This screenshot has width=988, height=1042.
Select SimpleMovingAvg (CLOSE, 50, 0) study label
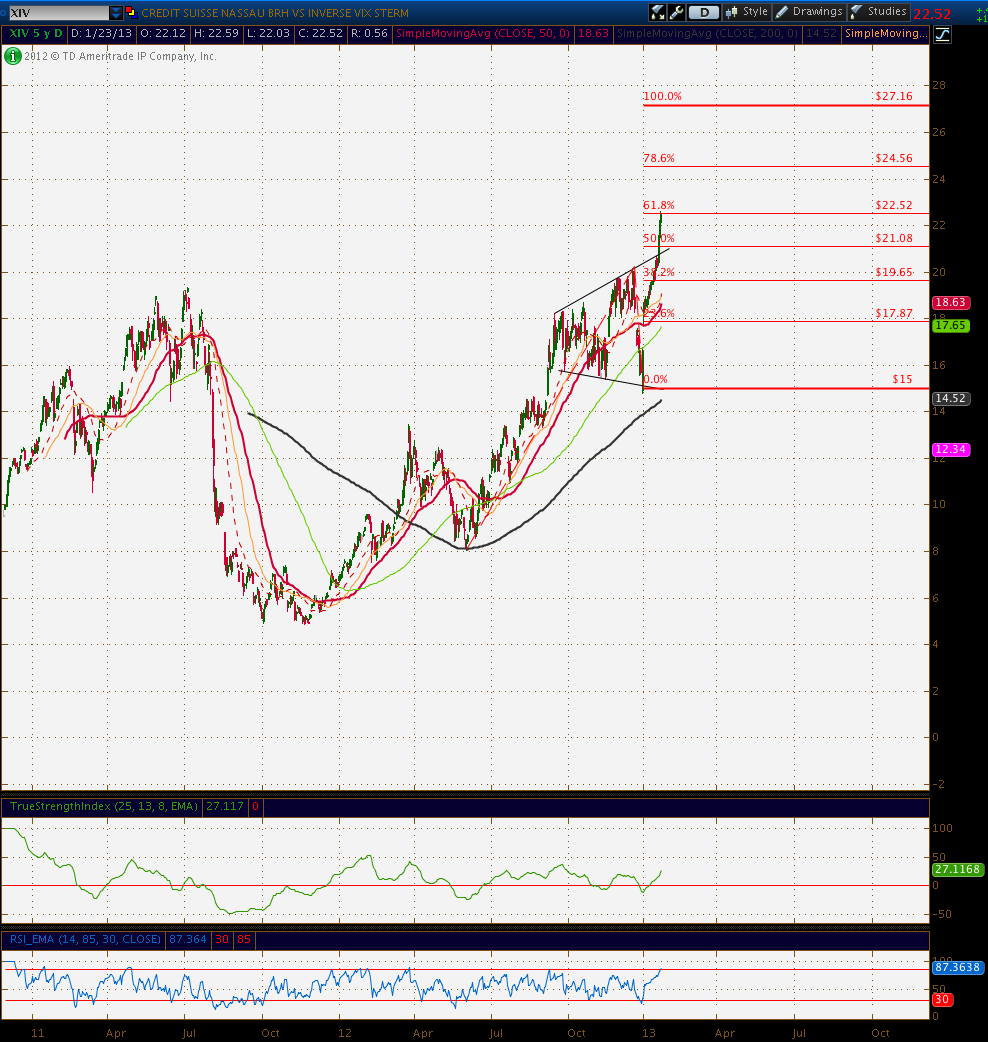482,33
